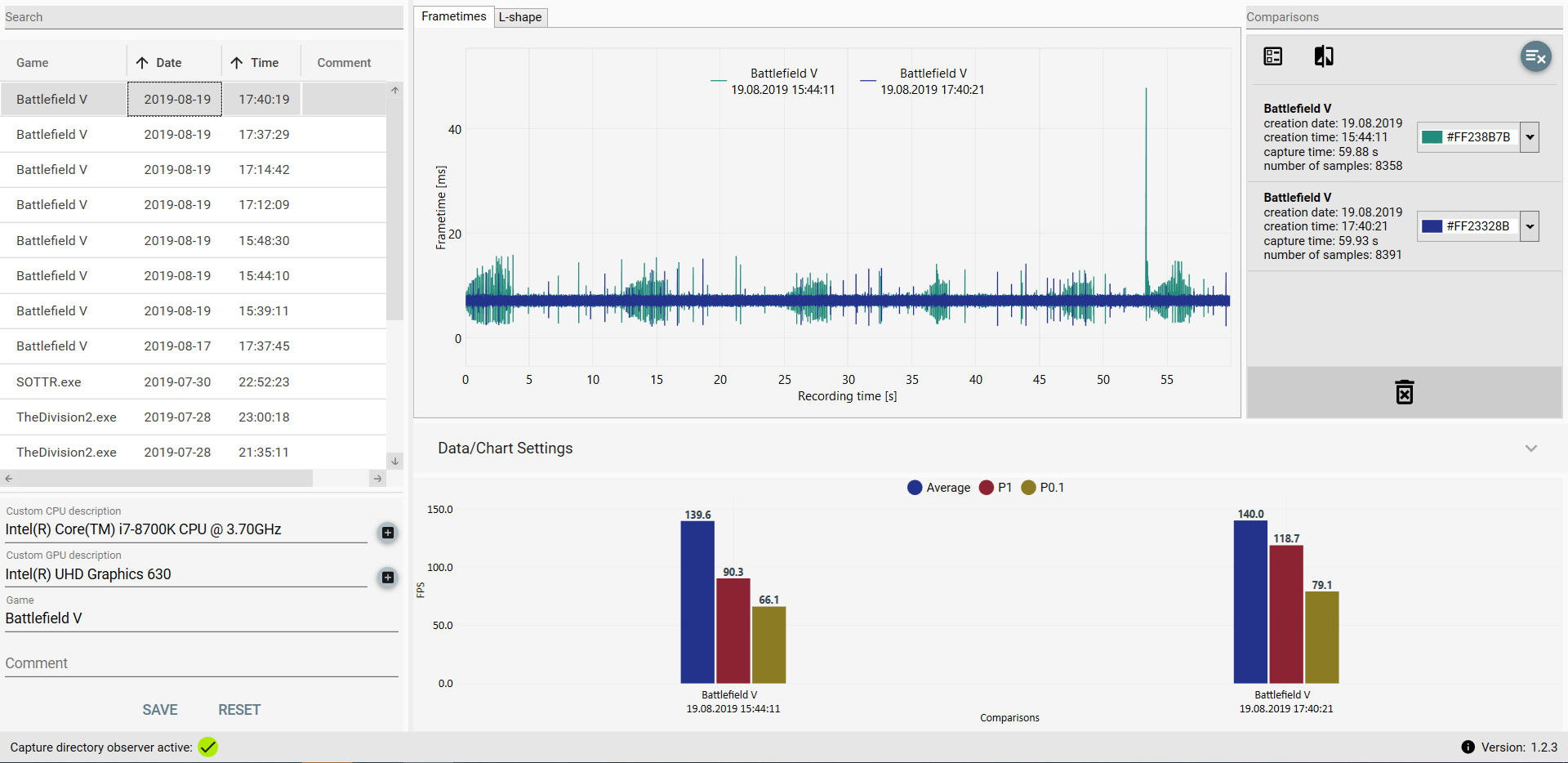Viewport: 1568px width, 763px height.
Task: Click the teal color swatch for the first record
Action: point(1432,137)
